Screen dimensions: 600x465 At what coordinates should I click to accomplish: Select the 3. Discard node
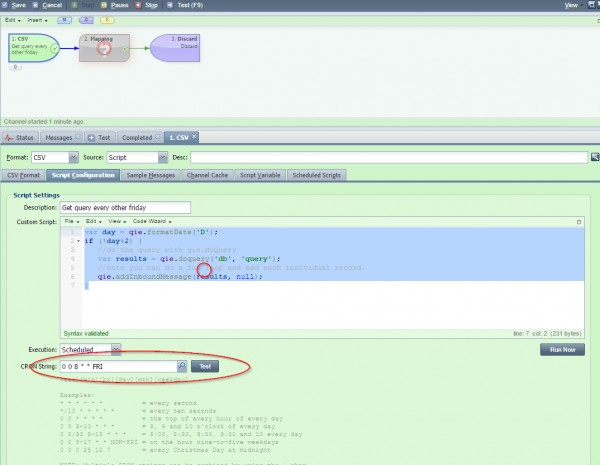tap(175, 48)
